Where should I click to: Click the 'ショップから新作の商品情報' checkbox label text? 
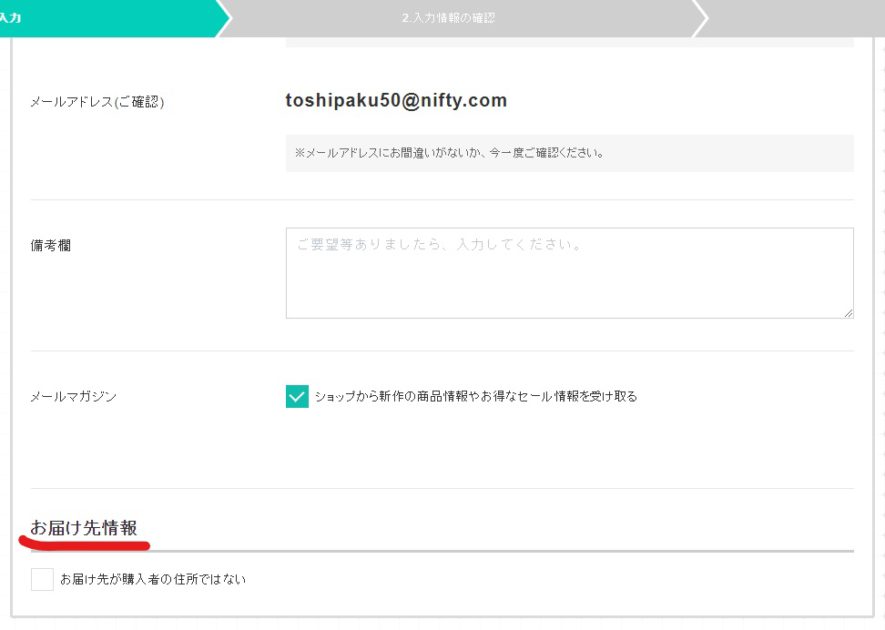(476, 396)
